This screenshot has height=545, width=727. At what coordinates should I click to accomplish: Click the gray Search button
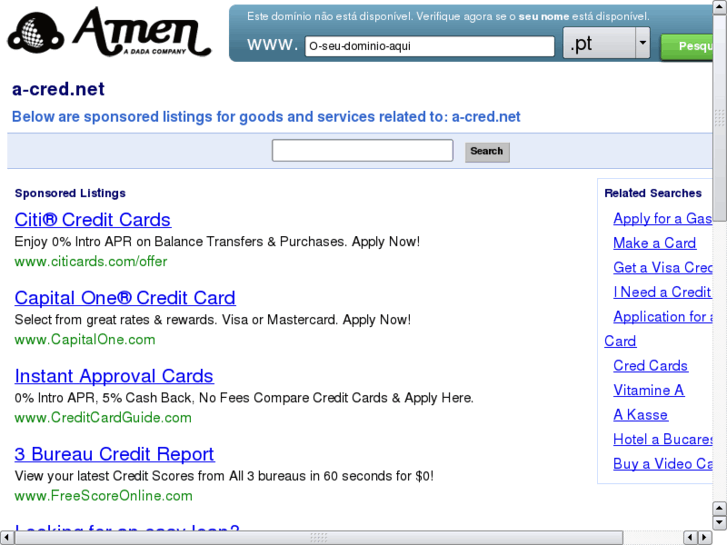[x=487, y=152]
